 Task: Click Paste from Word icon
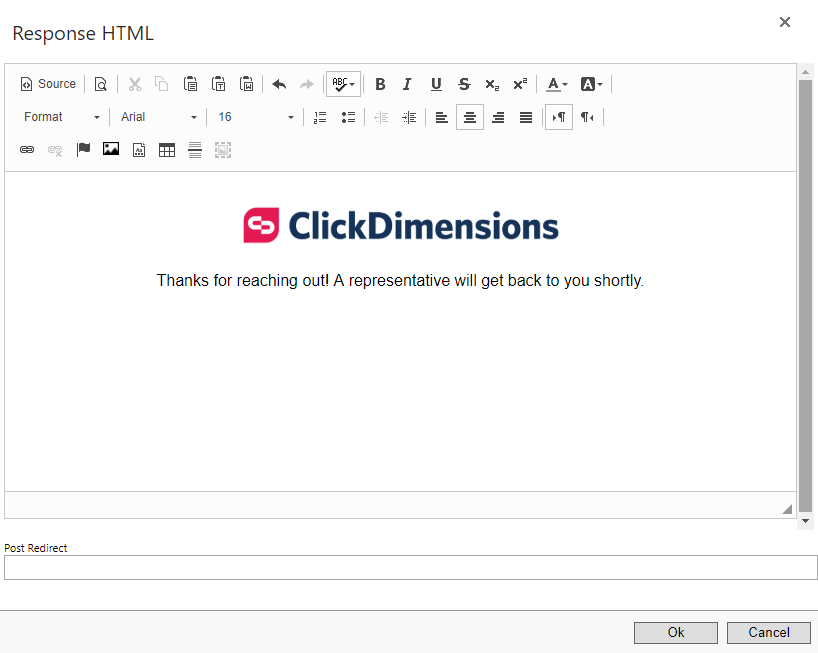(x=246, y=84)
